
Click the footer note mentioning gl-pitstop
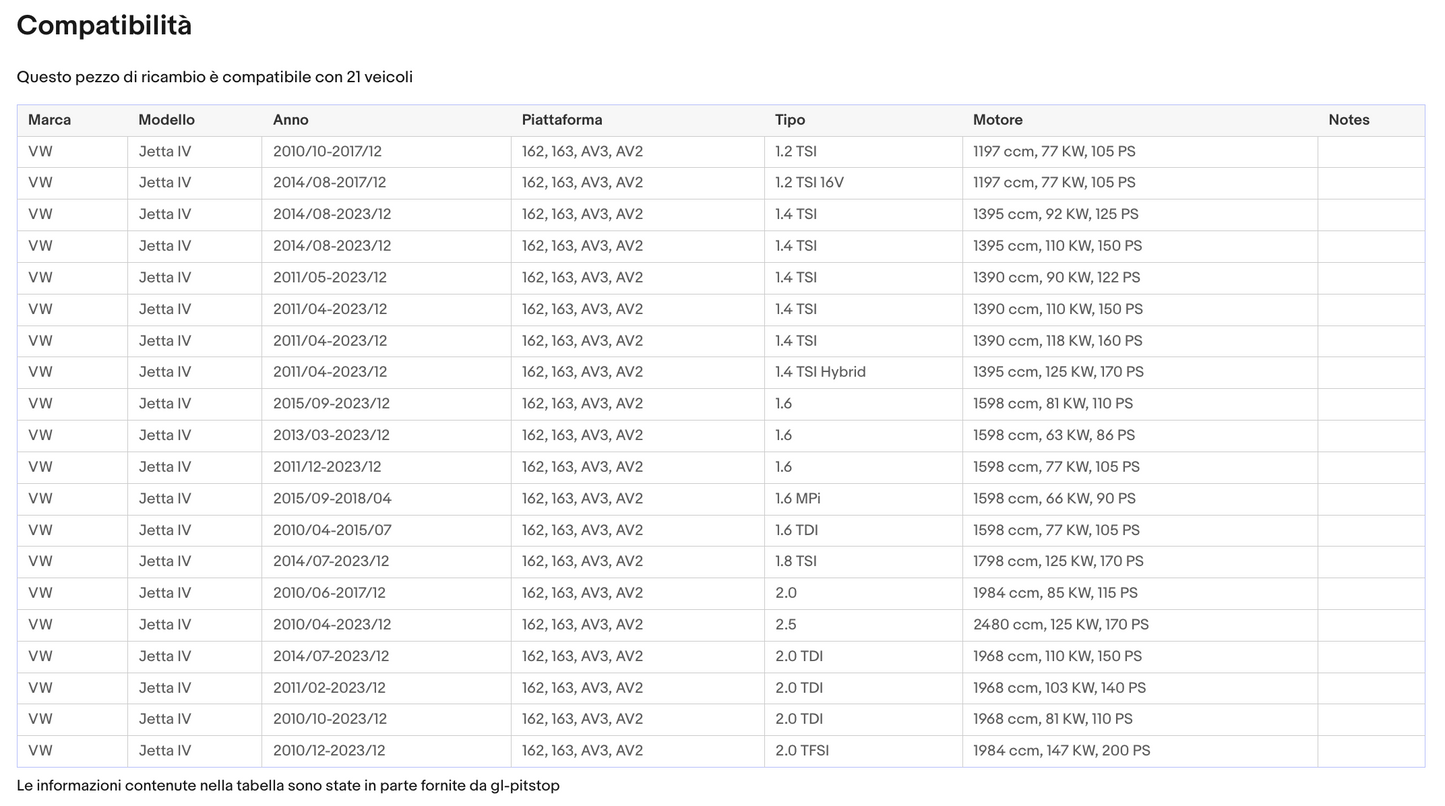pos(288,786)
